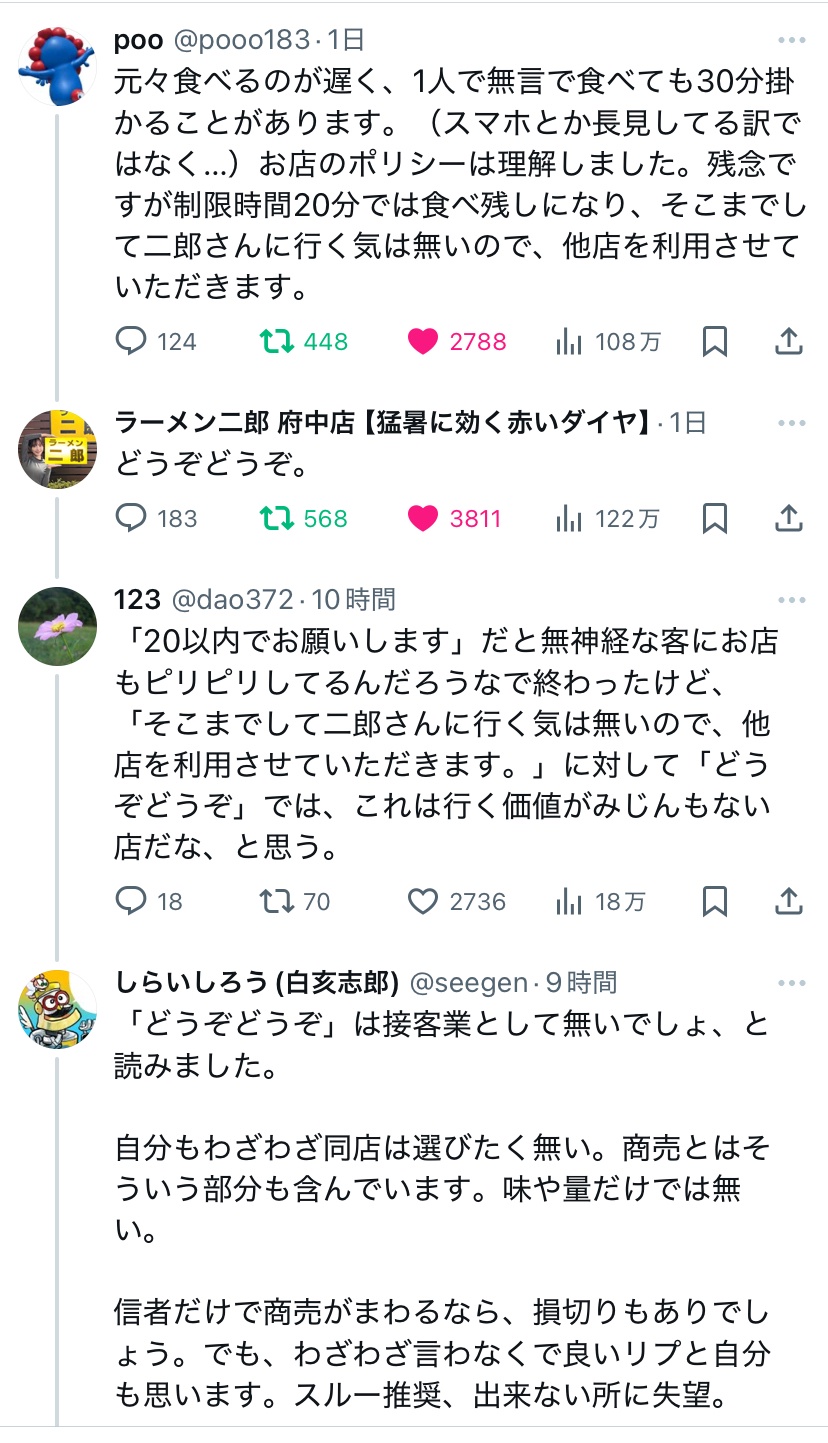Share 123's tweet with share icon
Viewport: 828px width, 1443px height.
[x=789, y=902]
